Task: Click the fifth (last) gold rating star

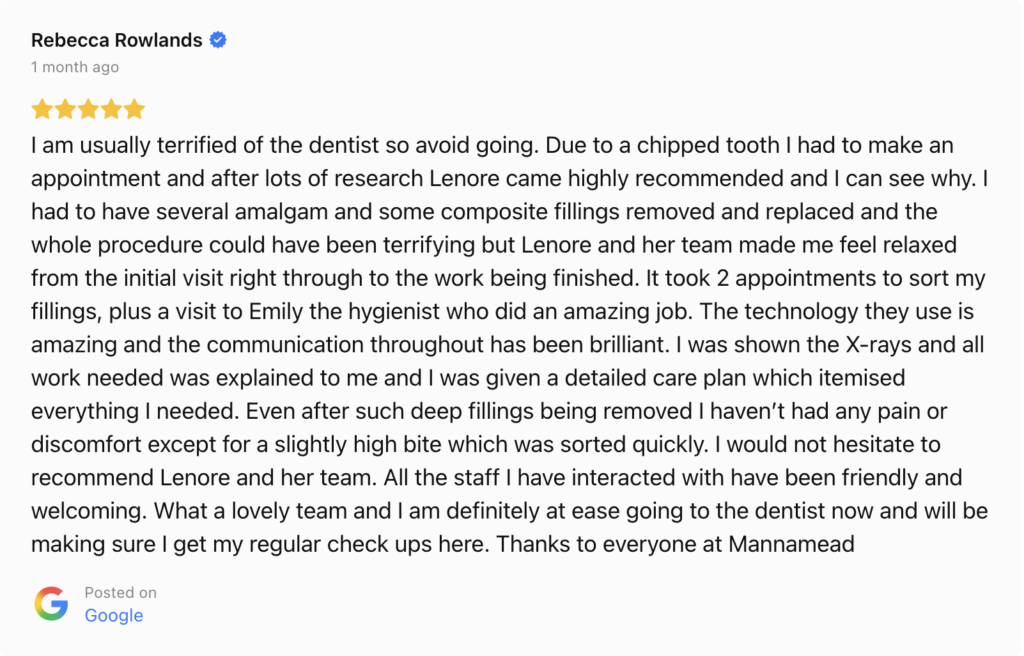Action: pyautogui.click(x=134, y=109)
